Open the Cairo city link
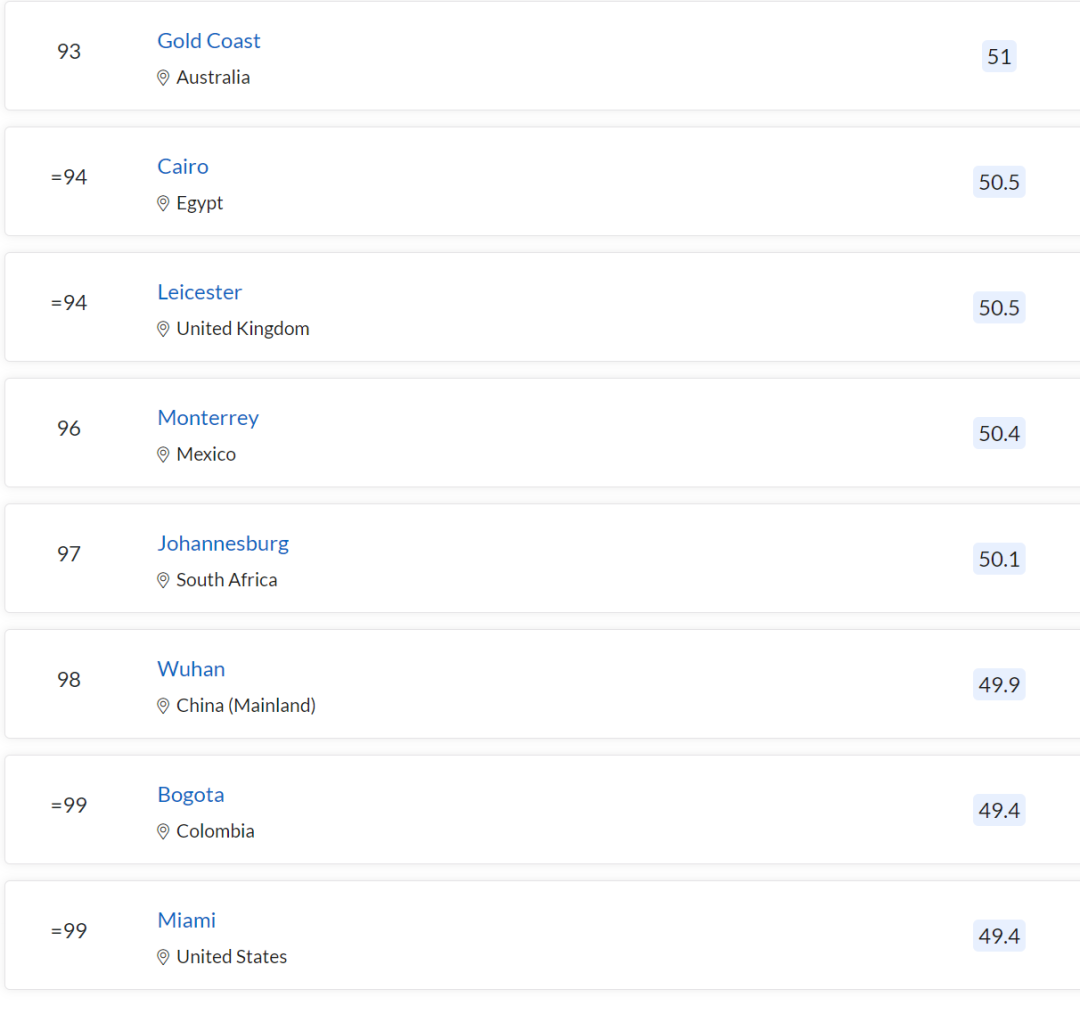This screenshot has height=1015, width=1080. click(x=183, y=167)
